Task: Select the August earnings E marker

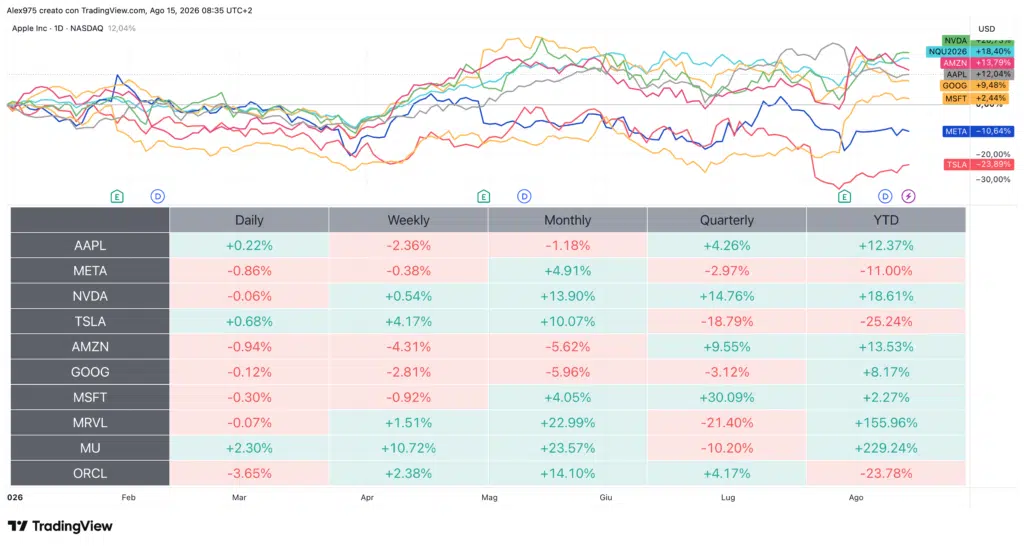Action: click(844, 197)
